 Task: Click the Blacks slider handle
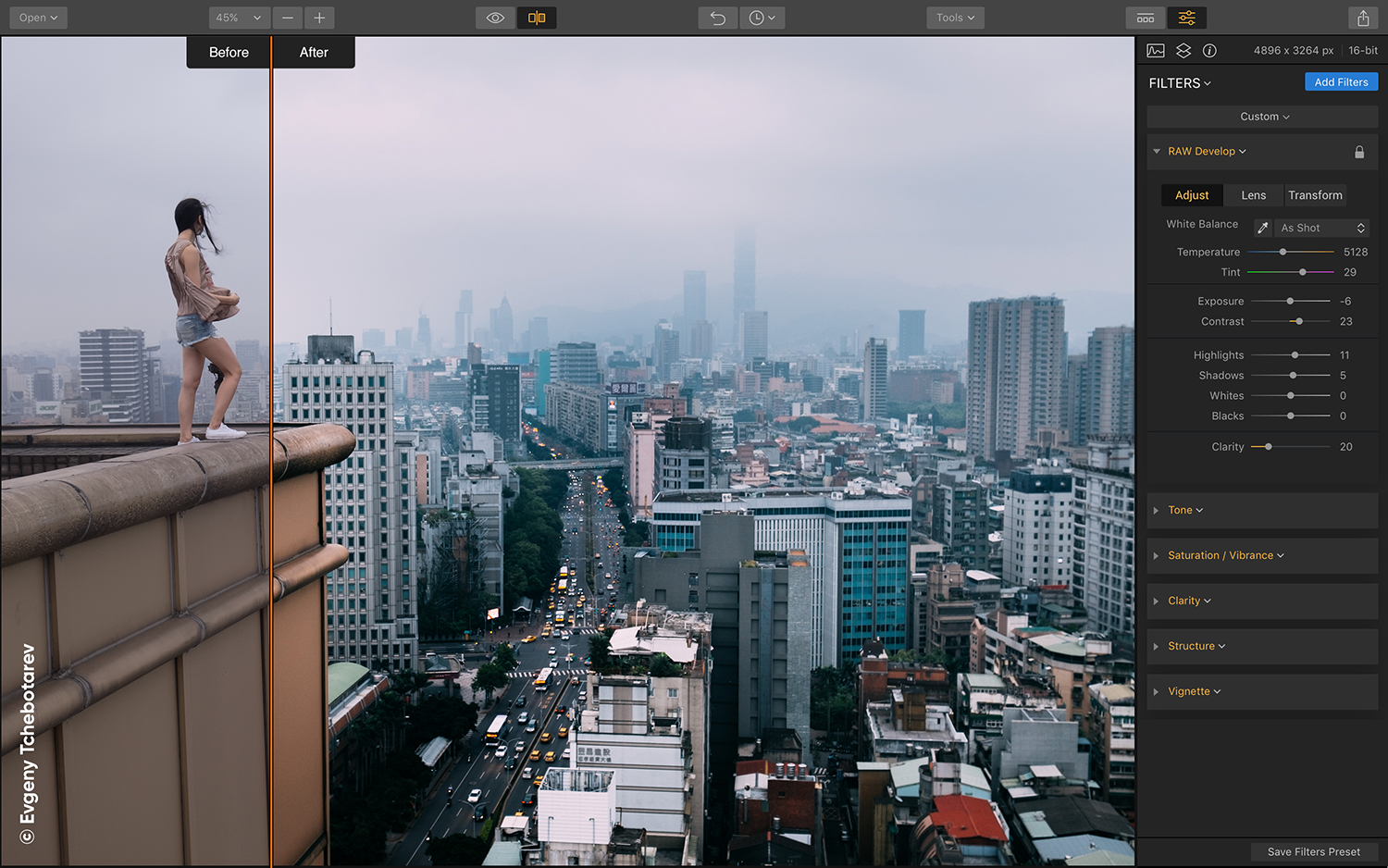[1291, 416]
